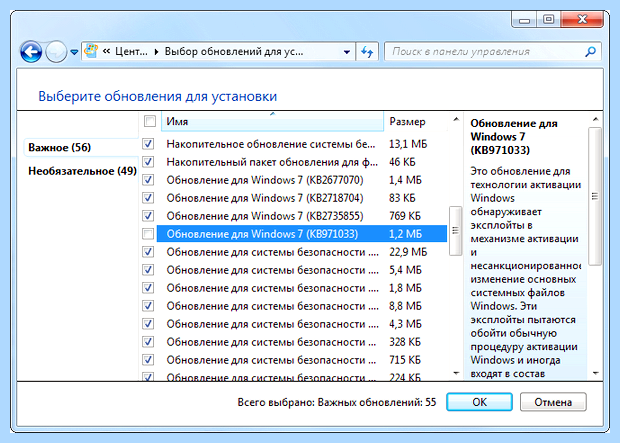The height and width of the screenshot is (443, 620).
Task: Uncheck the 715 КБ security update checkbox
Action: [148, 360]
